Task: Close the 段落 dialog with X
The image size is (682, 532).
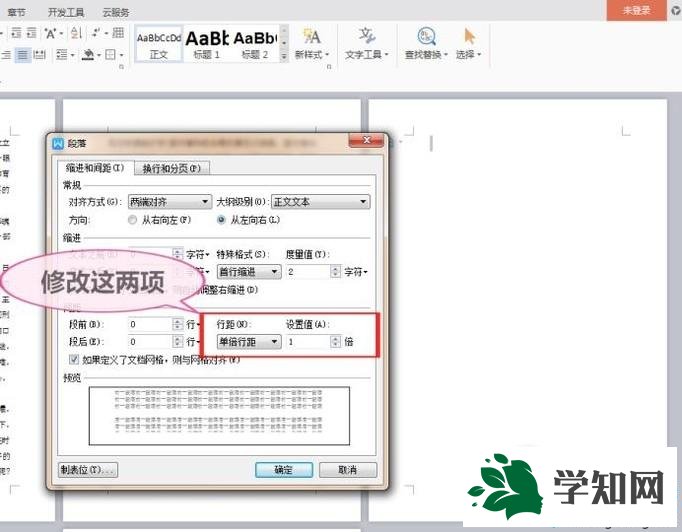Action: 366,140
